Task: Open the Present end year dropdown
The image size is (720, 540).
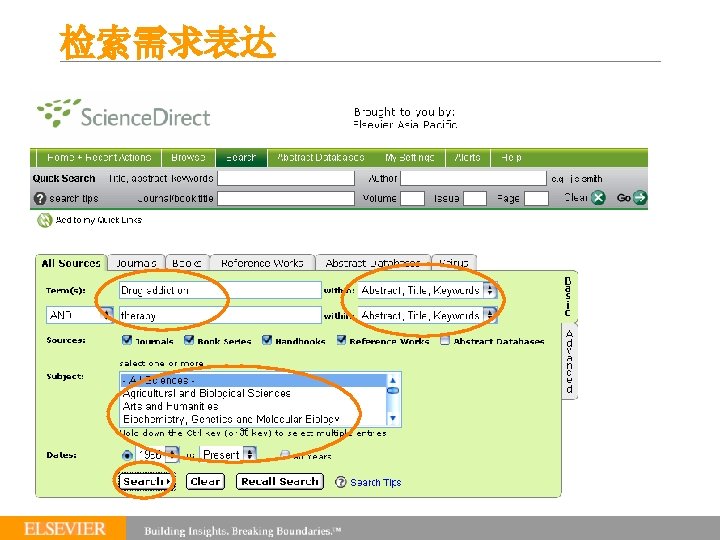Action: [228, 455]
